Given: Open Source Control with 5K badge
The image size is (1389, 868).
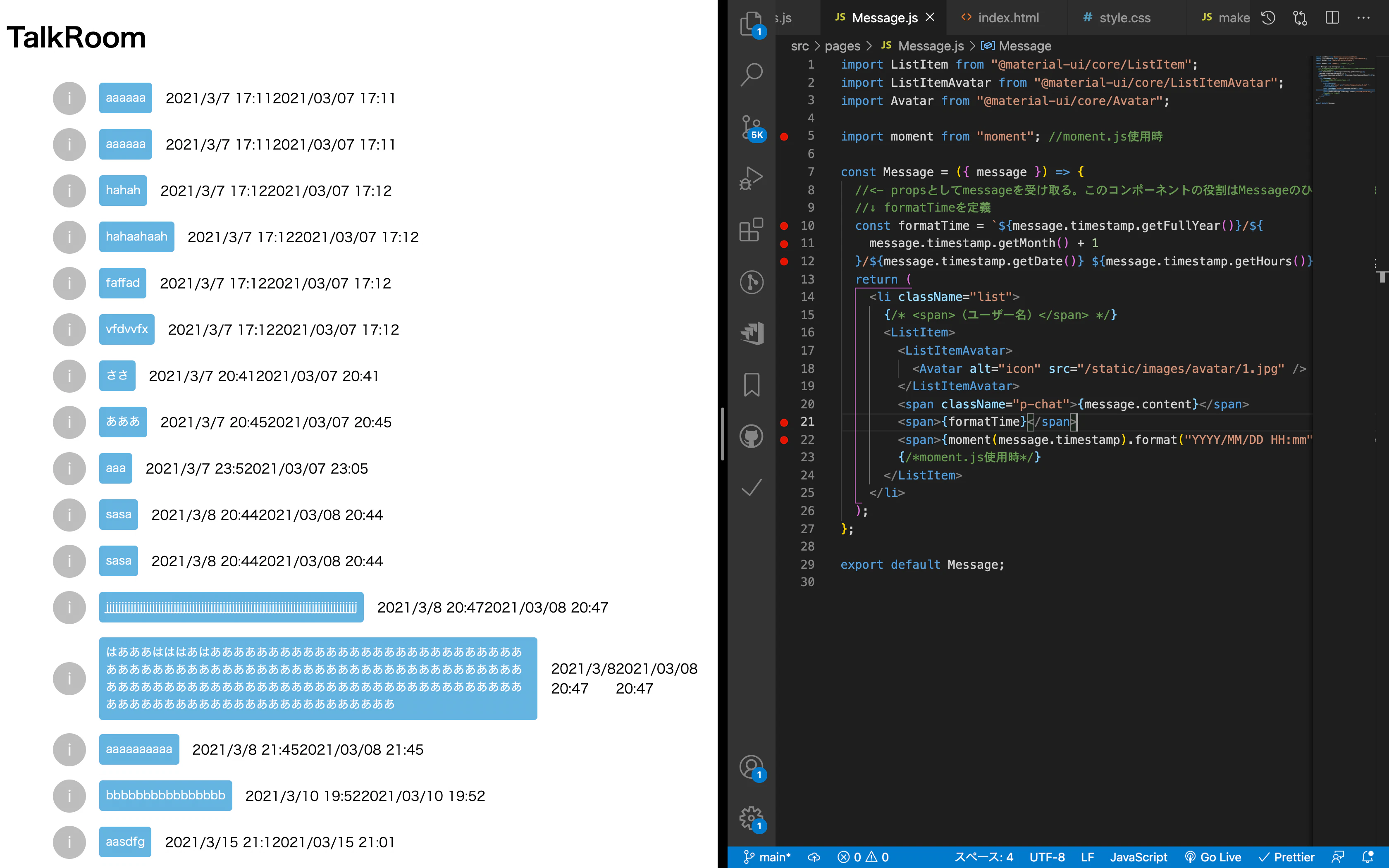Looking at the screenshot, I should pyautogui.click(x=752, y=127).
